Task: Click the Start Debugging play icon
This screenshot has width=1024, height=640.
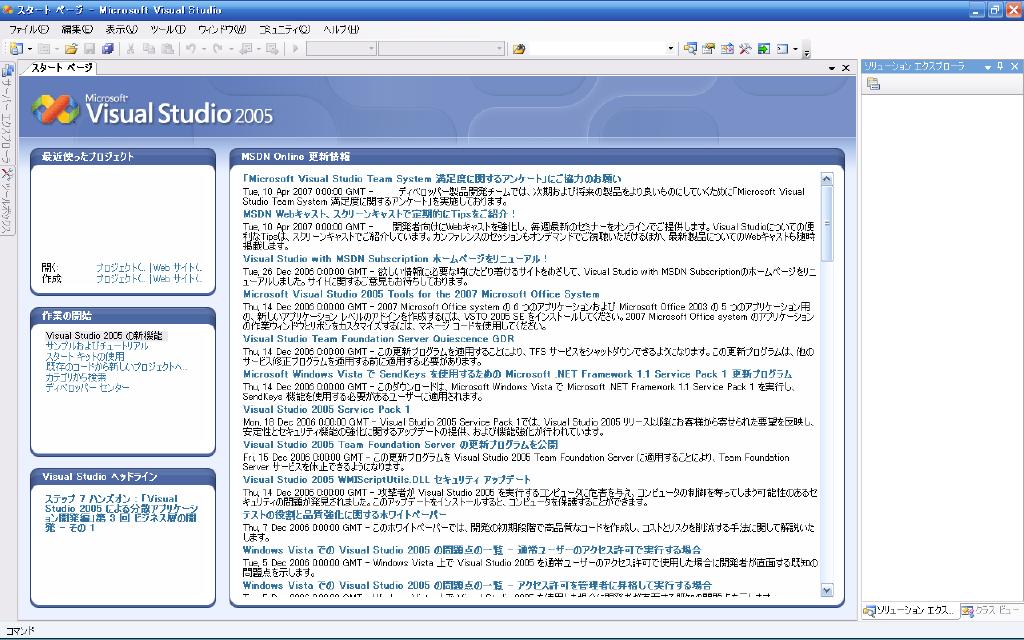Action: [295, 49]
